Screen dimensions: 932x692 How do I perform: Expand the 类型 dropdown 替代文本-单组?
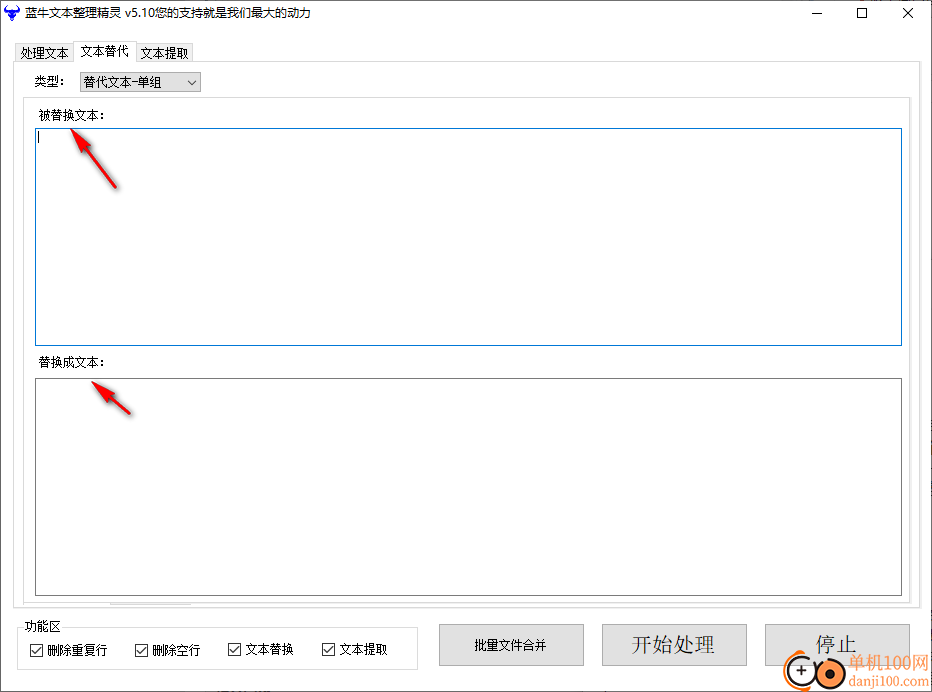(x=140, y=82)
